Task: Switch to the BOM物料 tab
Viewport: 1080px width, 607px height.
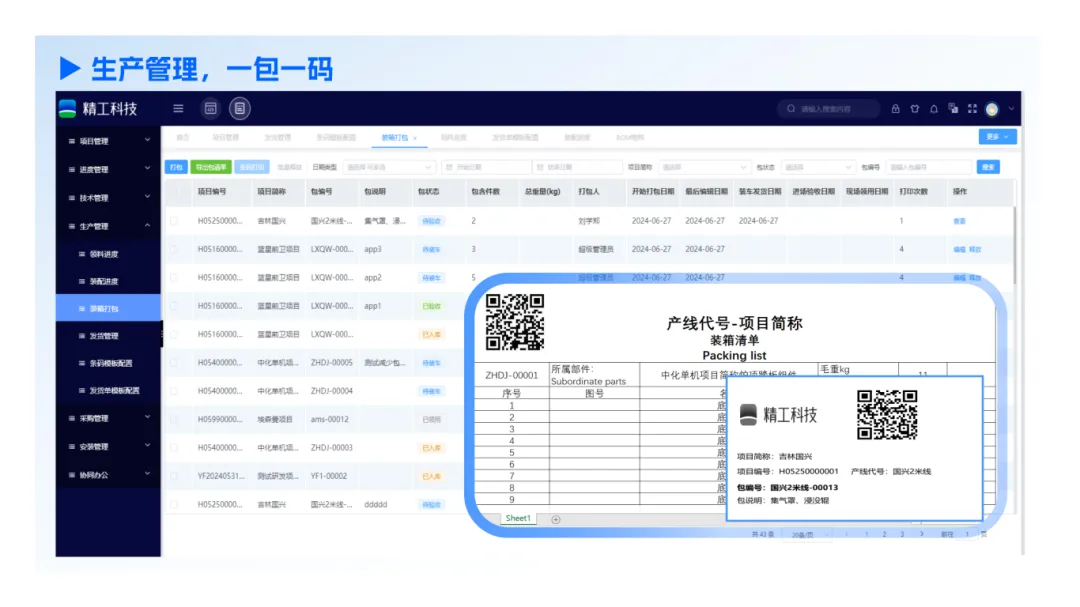Action: [630, 138]
